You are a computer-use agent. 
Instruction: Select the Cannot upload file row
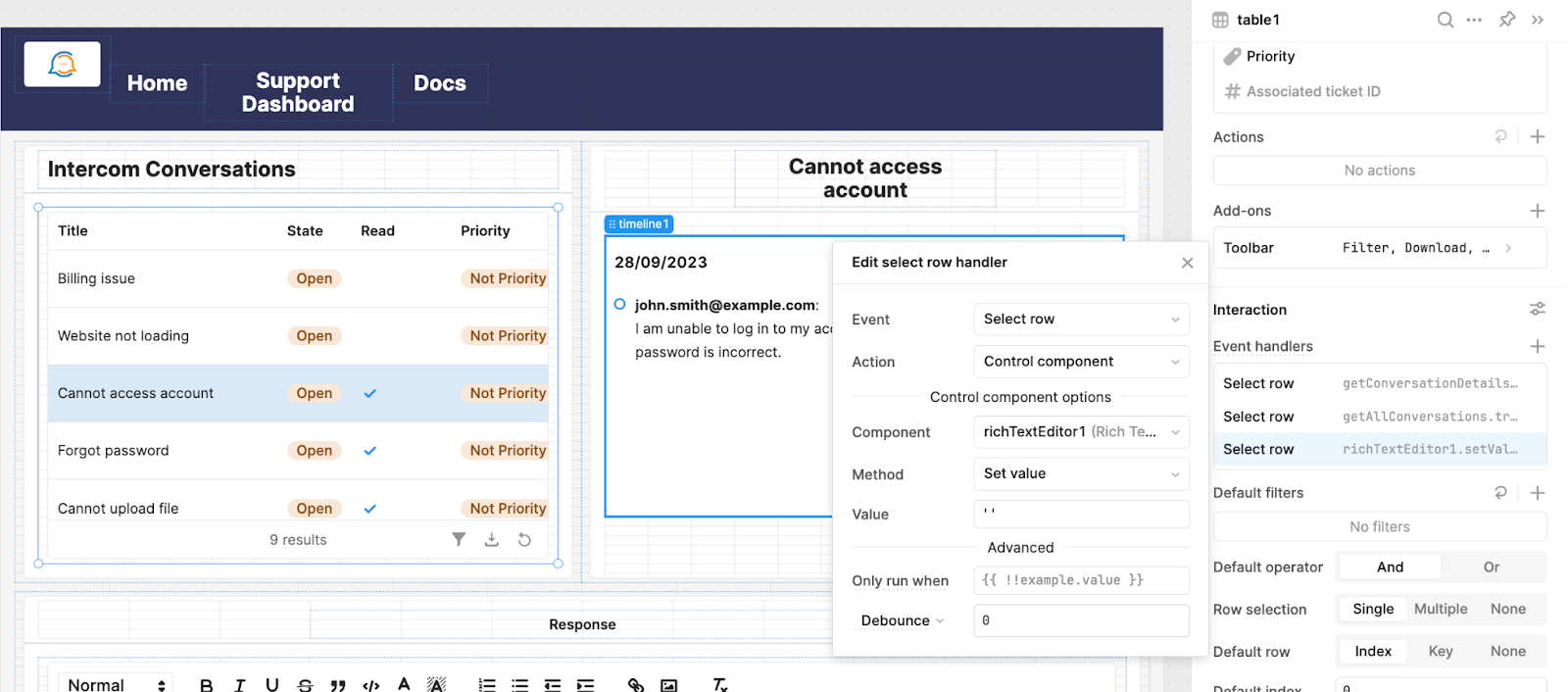[x=298, y=501]
